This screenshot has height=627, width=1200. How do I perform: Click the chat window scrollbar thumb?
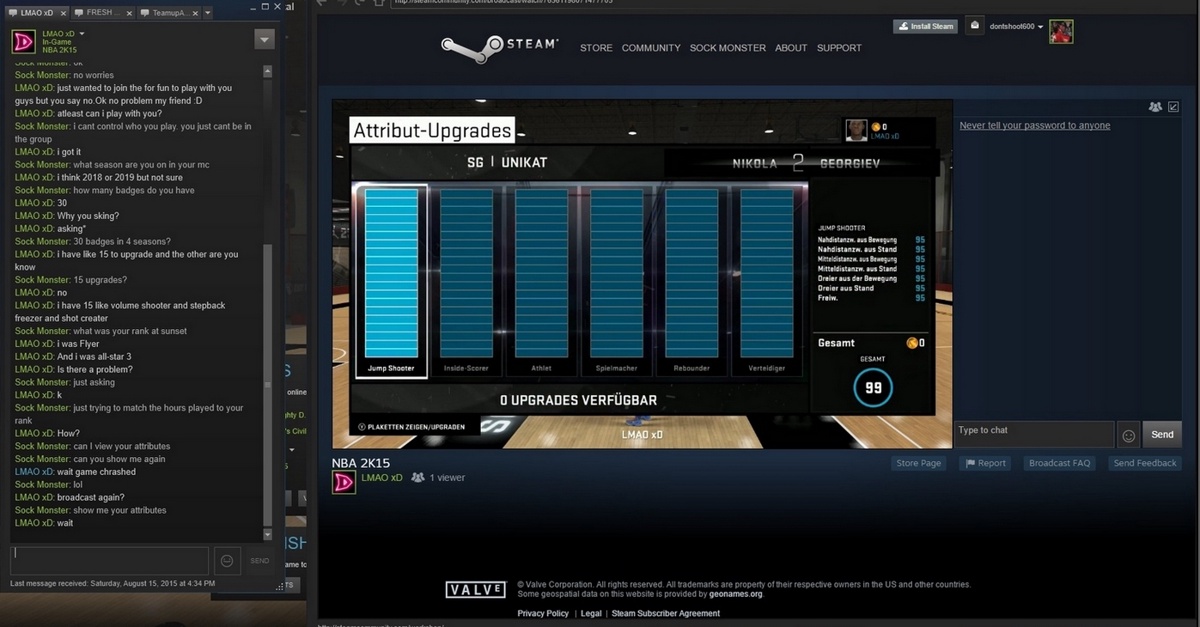(267, 384)
